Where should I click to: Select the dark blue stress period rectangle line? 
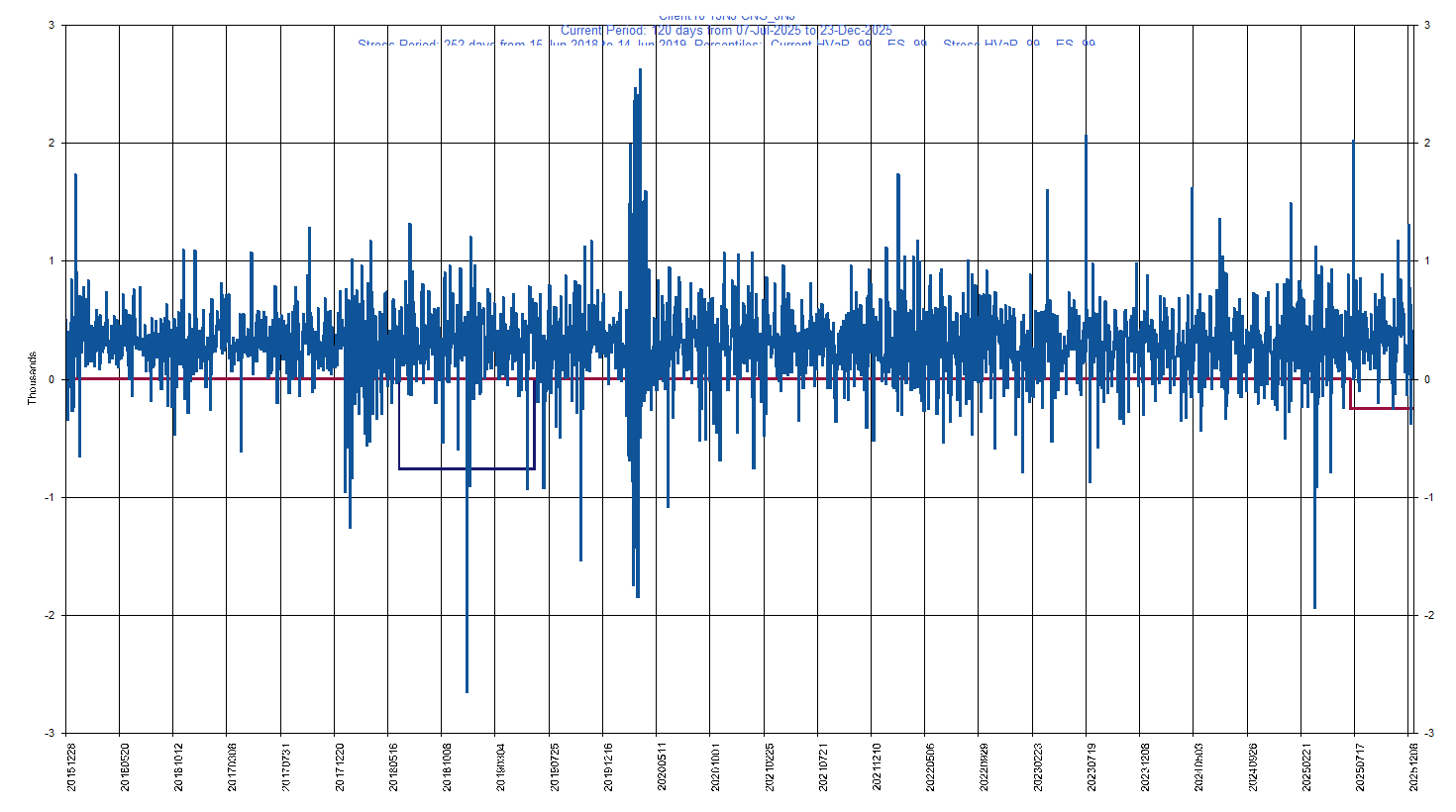pos(466,468)
